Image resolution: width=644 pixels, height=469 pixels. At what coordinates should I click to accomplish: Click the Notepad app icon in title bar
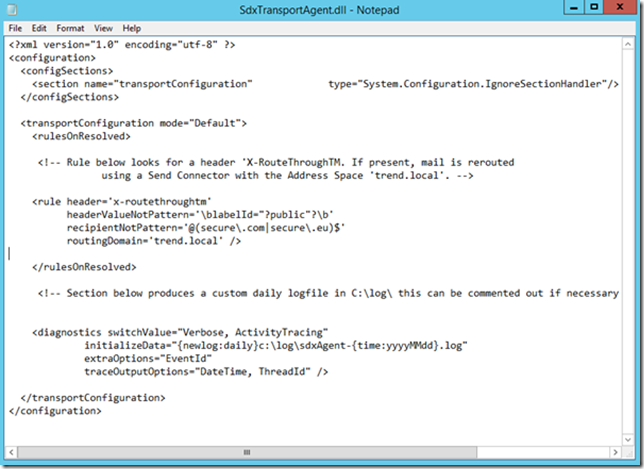pos(13,9)
